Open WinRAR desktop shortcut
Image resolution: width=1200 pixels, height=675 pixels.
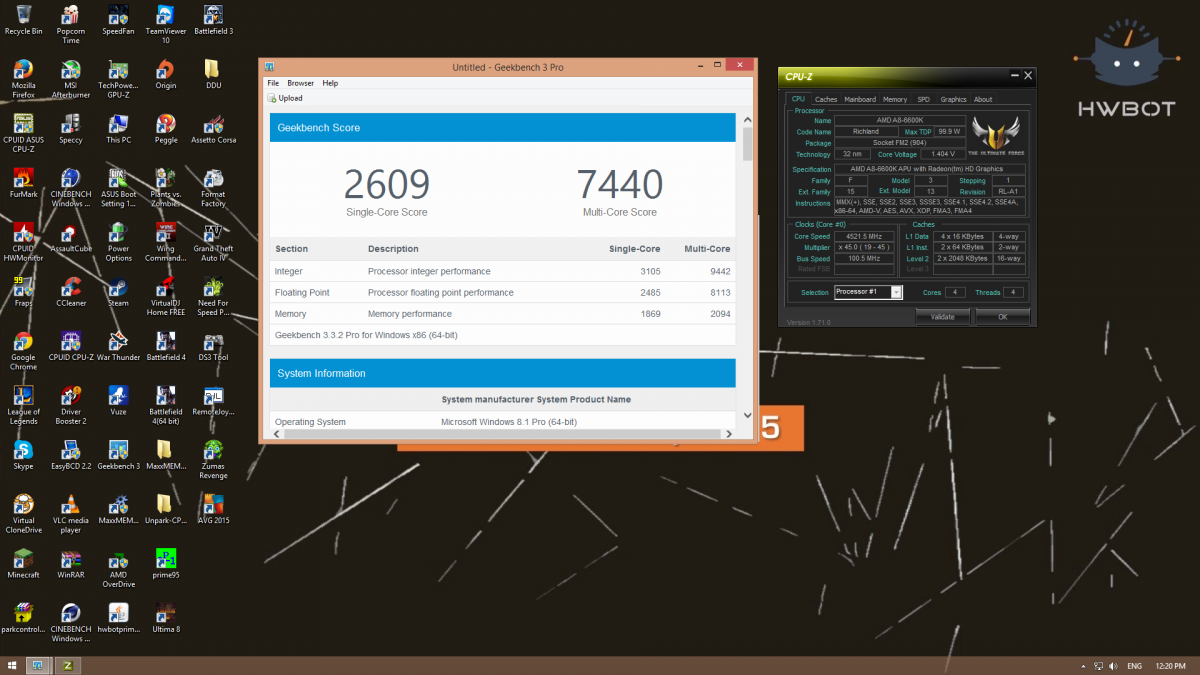coord(71,563)
